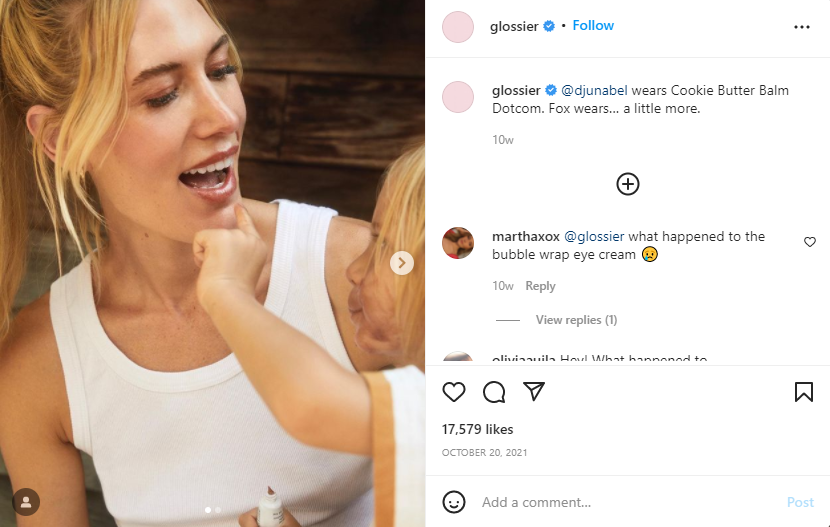
Task: Follow the glossier account
Action: click(x=593, y=26)
